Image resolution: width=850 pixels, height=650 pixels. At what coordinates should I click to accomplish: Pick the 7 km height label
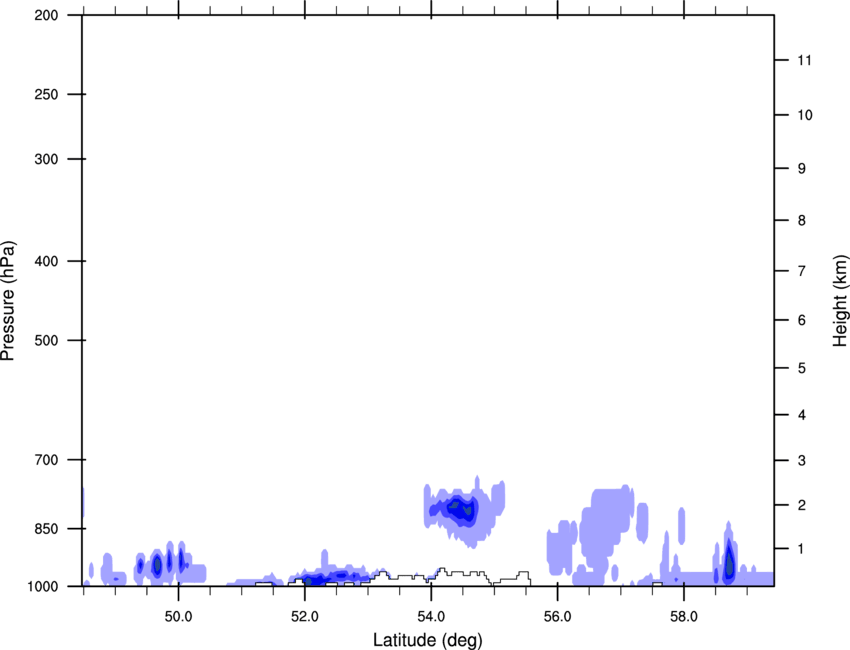click(802, 271)
